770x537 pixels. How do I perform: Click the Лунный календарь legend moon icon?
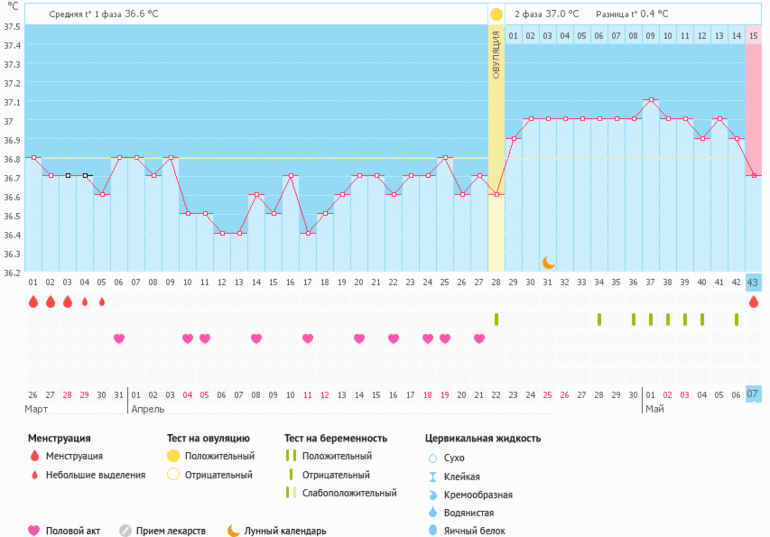click(x=232, y=531)
